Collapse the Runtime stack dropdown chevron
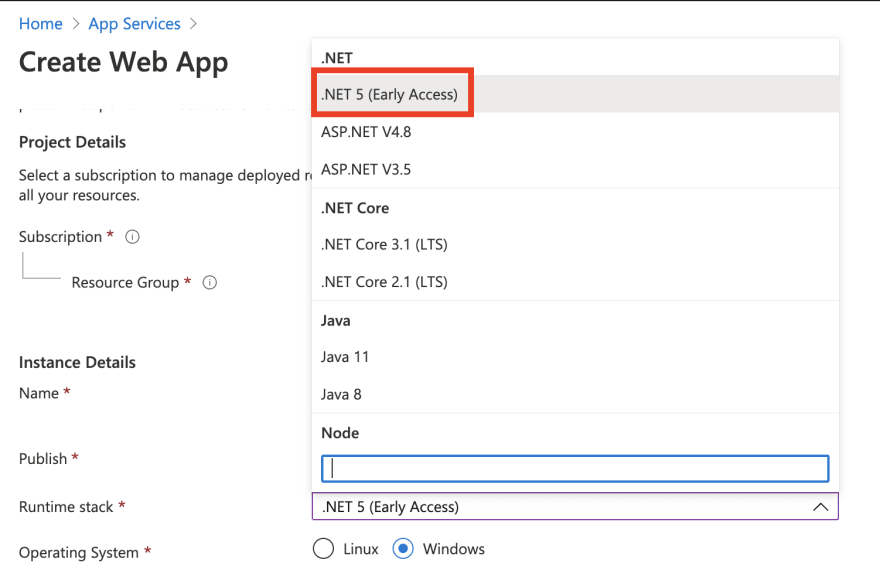 coord(821,507)
